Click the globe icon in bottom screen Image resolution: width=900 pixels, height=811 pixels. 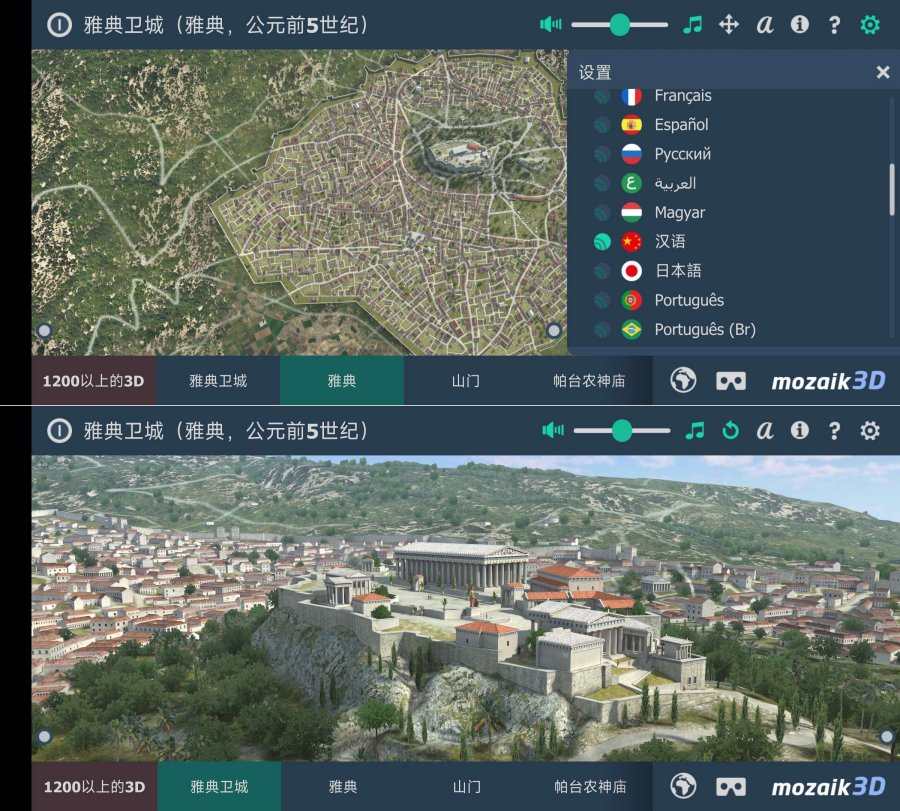tap(683, 786)
